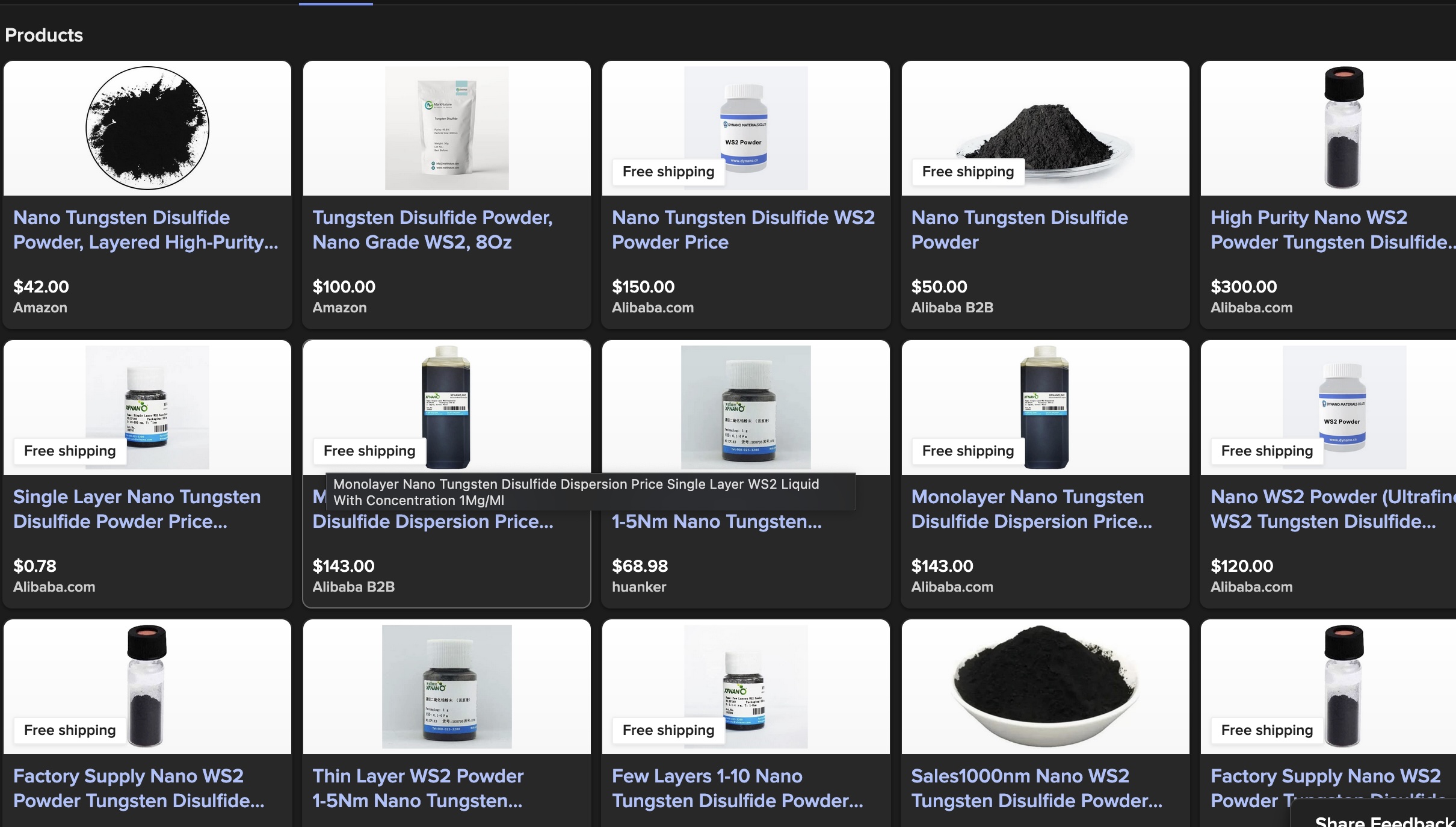
Task: Click the black powder splatter circle thumbnail
Action: 147,128
